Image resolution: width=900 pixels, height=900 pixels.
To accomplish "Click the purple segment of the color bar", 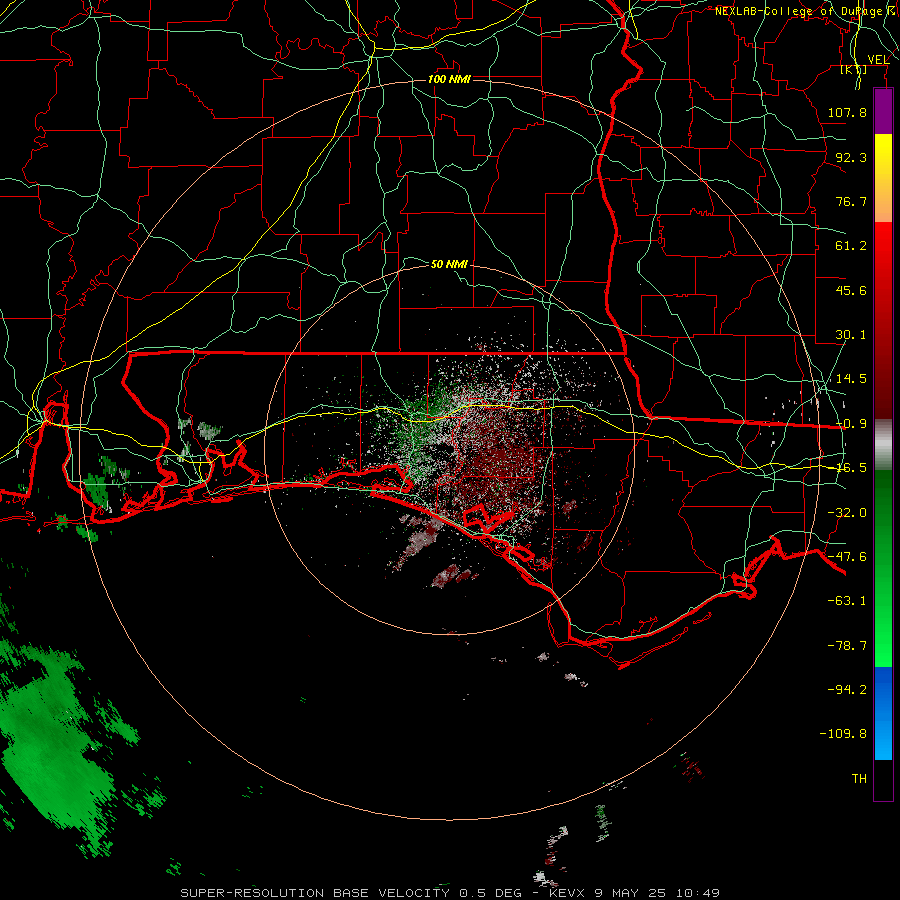I will click(x=883, y=112).
